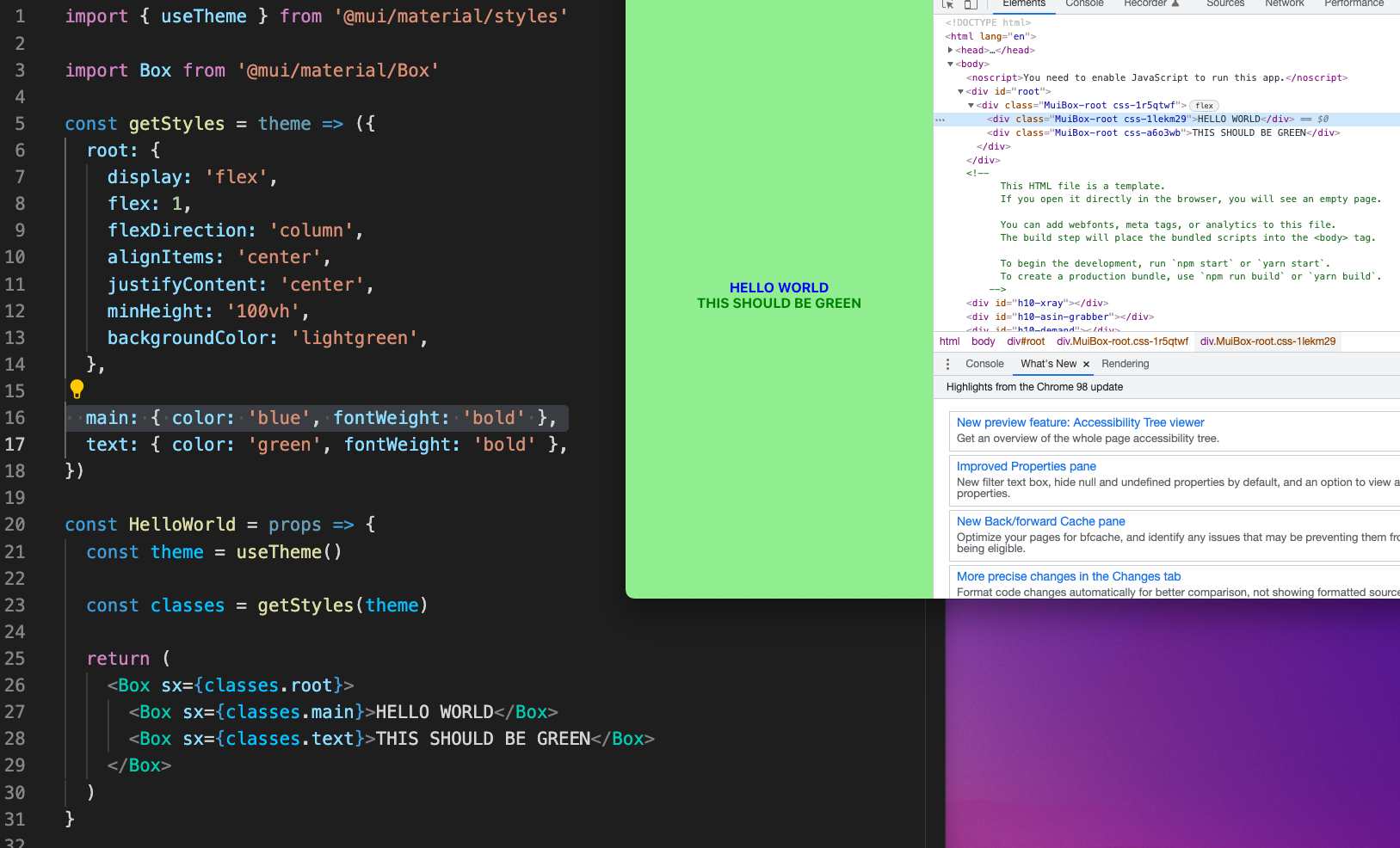
Task: Select the div id h10-asin-grabber node
Action: pos(1060,317)
